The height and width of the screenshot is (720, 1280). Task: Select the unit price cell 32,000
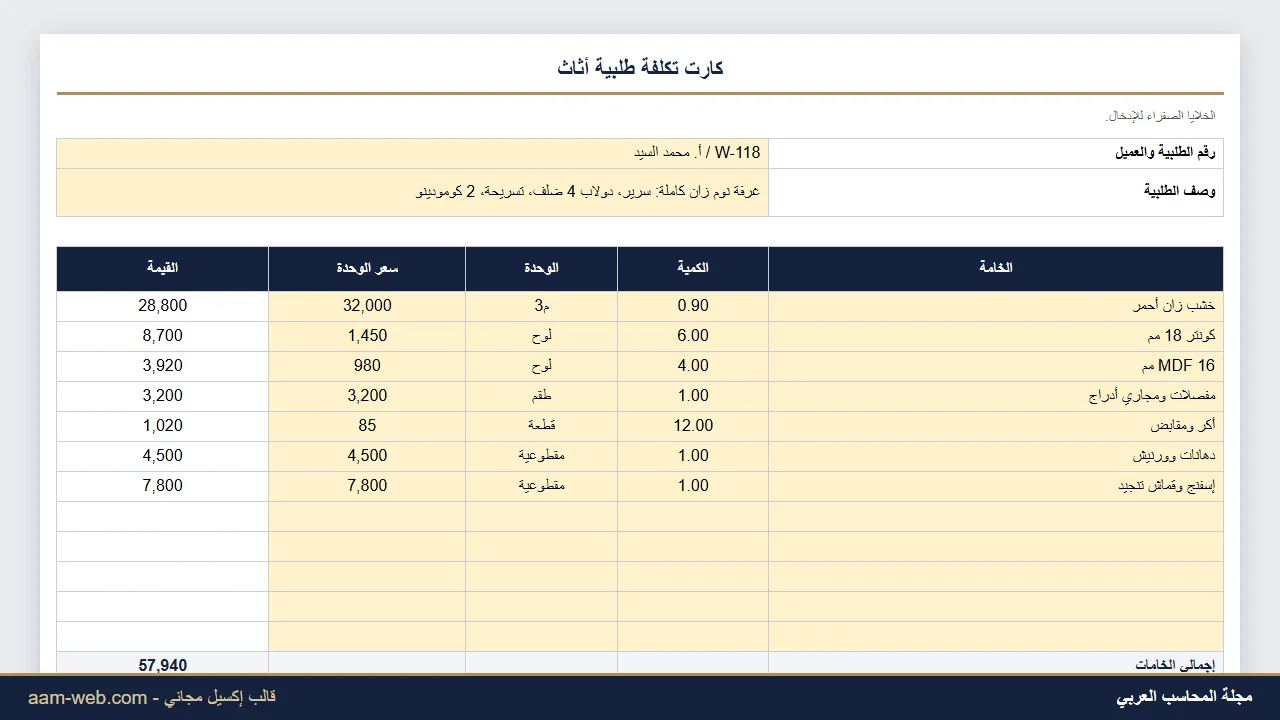pos(367,306)
